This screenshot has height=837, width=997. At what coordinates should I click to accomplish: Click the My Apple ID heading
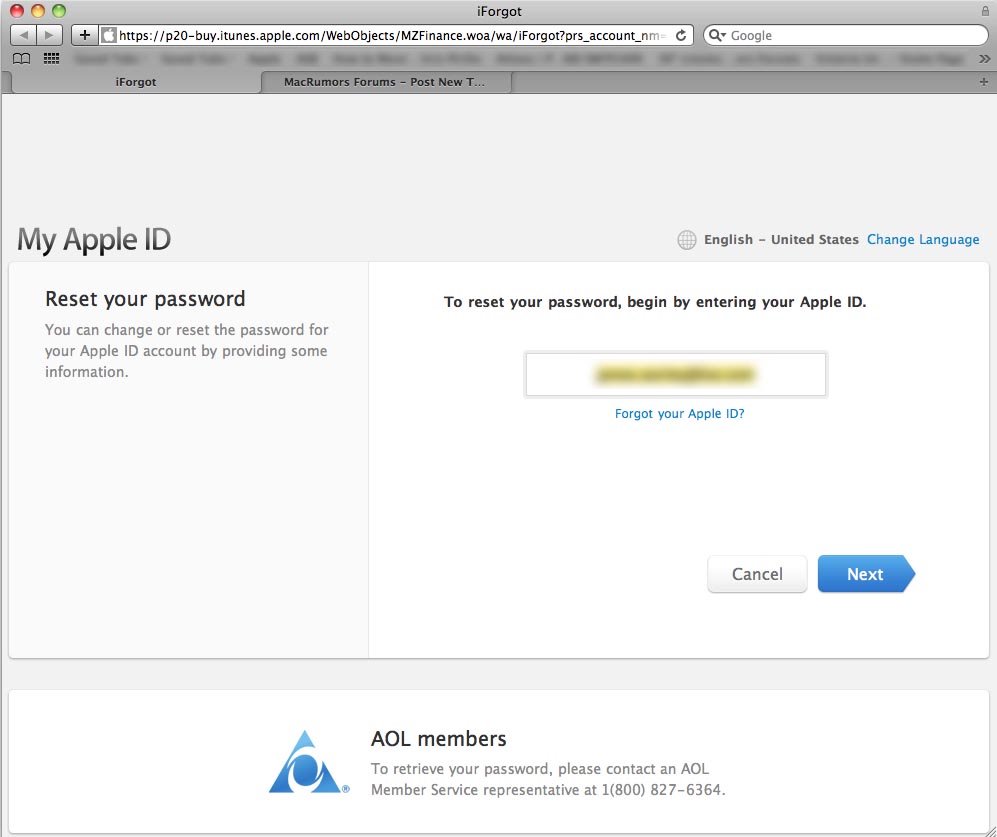click(94, 240)
